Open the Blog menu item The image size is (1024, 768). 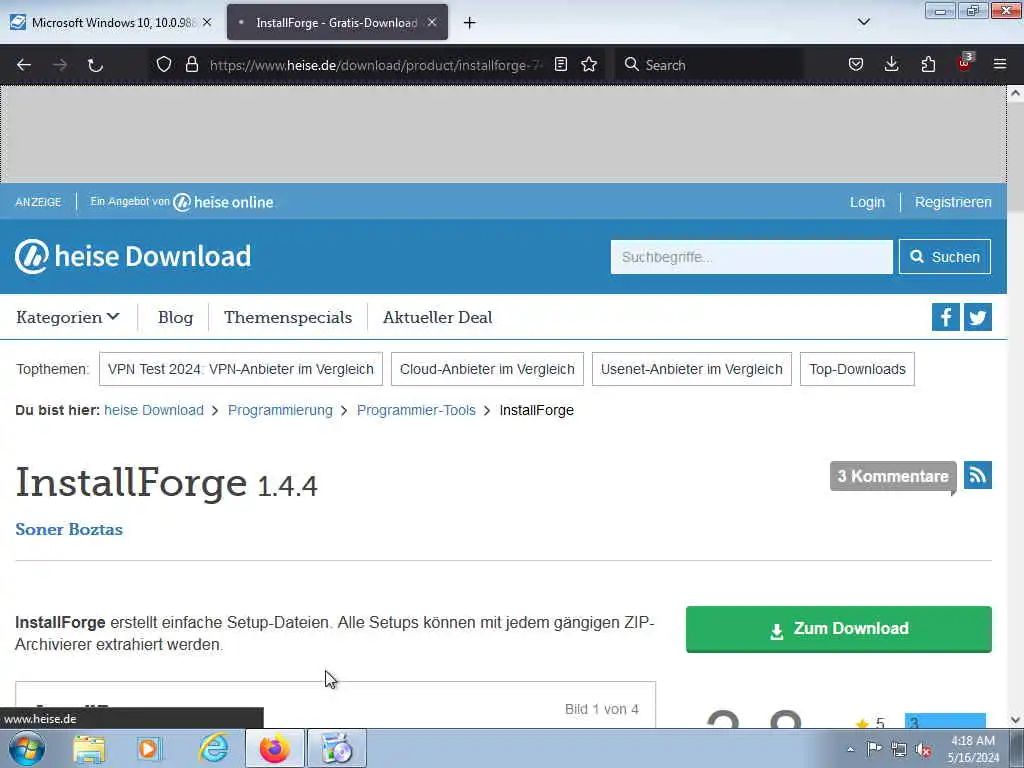click(175, 317)
